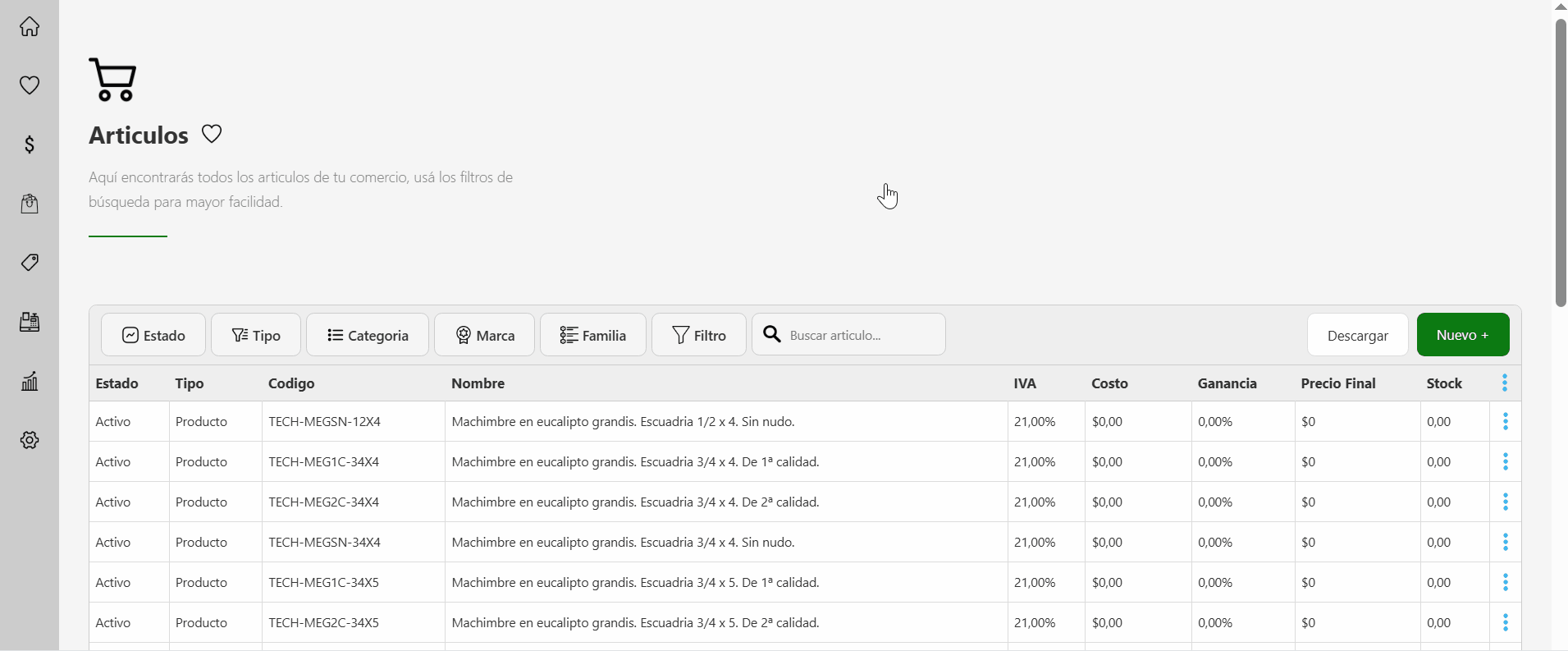Open the Categoria filter dropdown

(x=368, y=335)
